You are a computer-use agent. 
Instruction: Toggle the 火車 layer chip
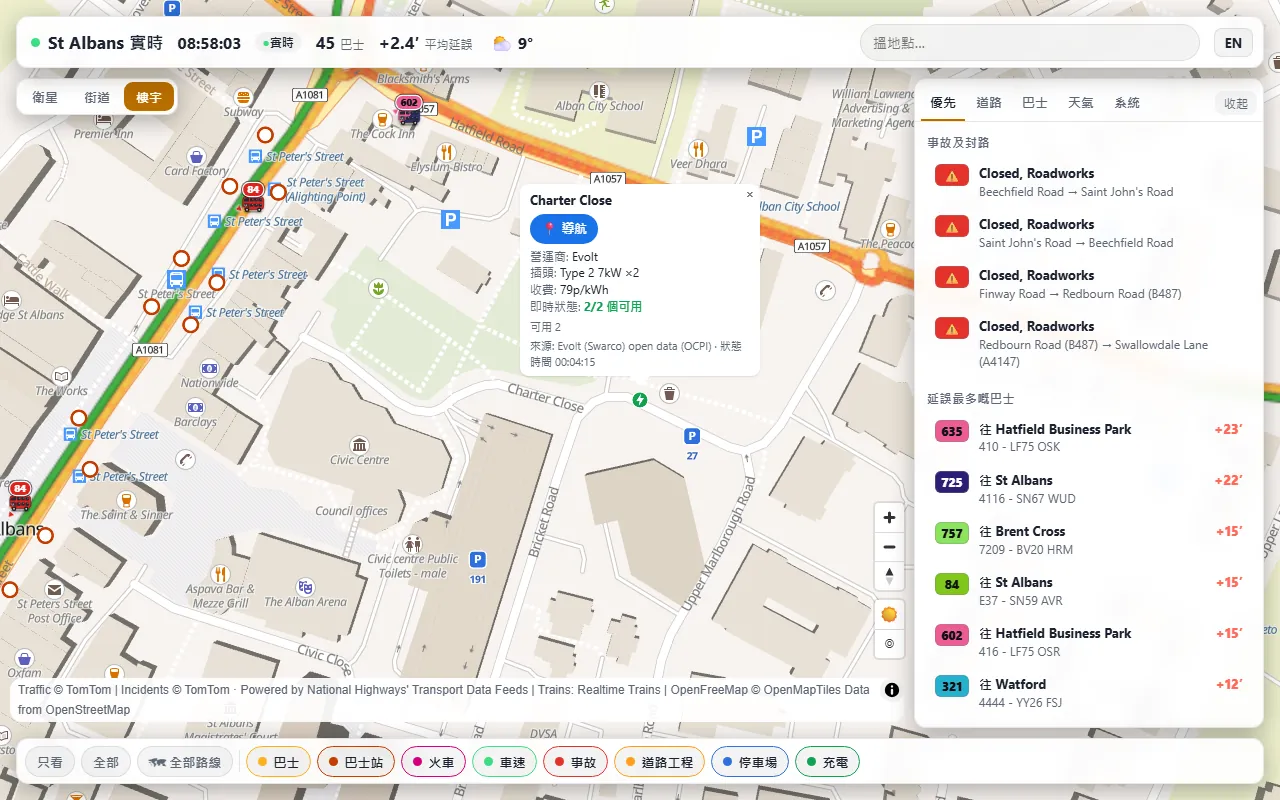433,762
